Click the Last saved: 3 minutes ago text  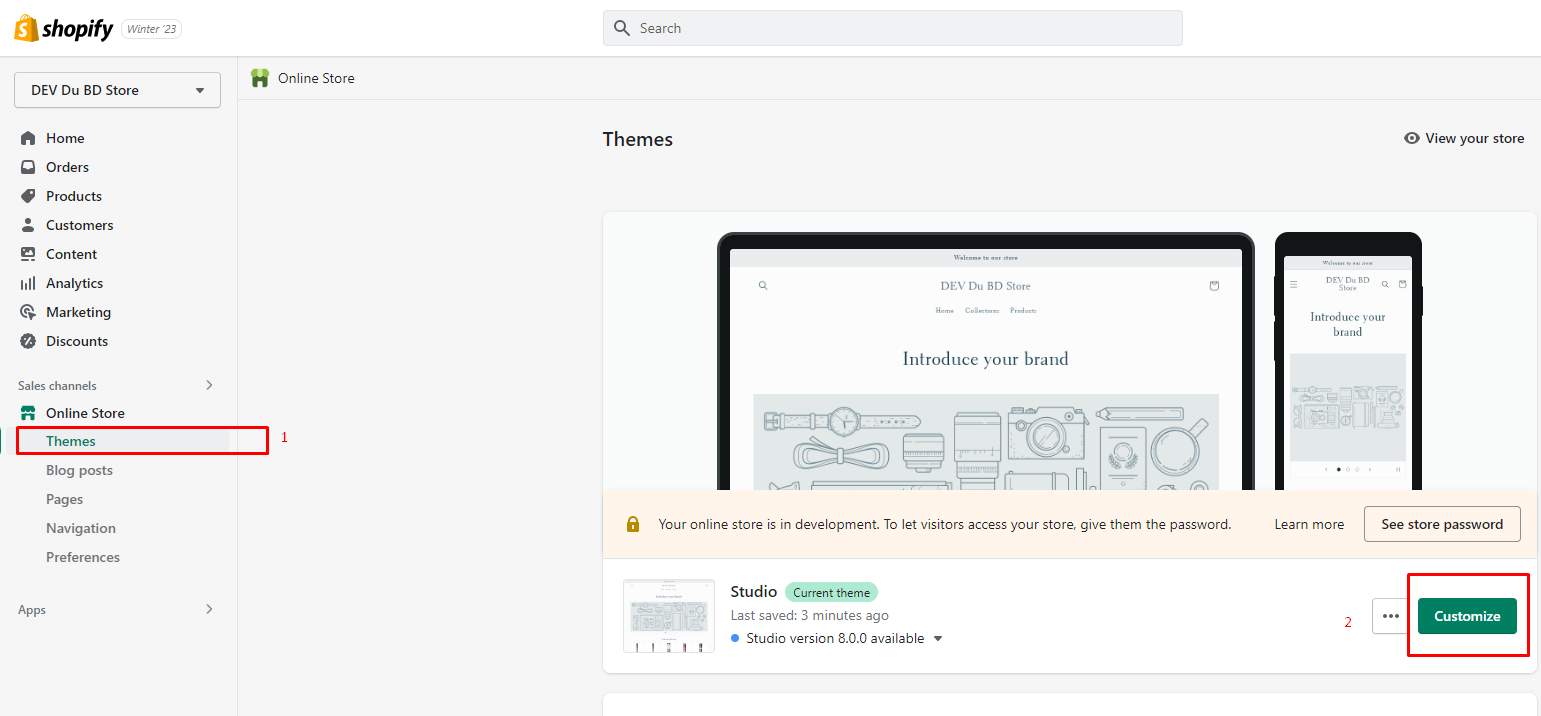(810, 615)
